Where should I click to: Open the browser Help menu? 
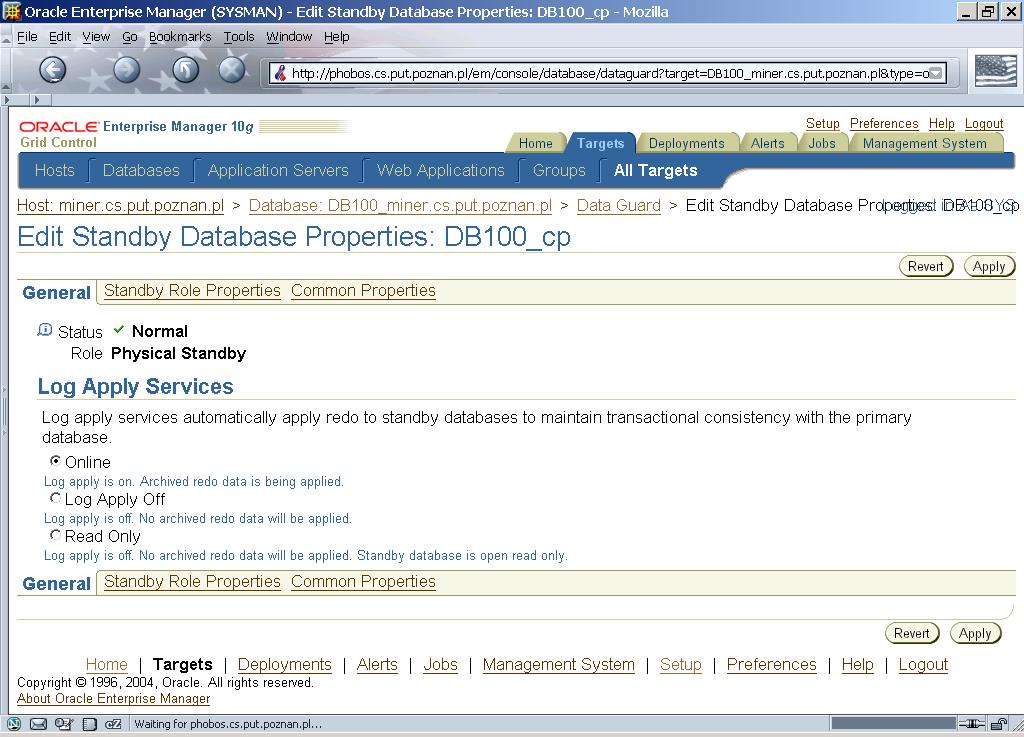[337, 37]
